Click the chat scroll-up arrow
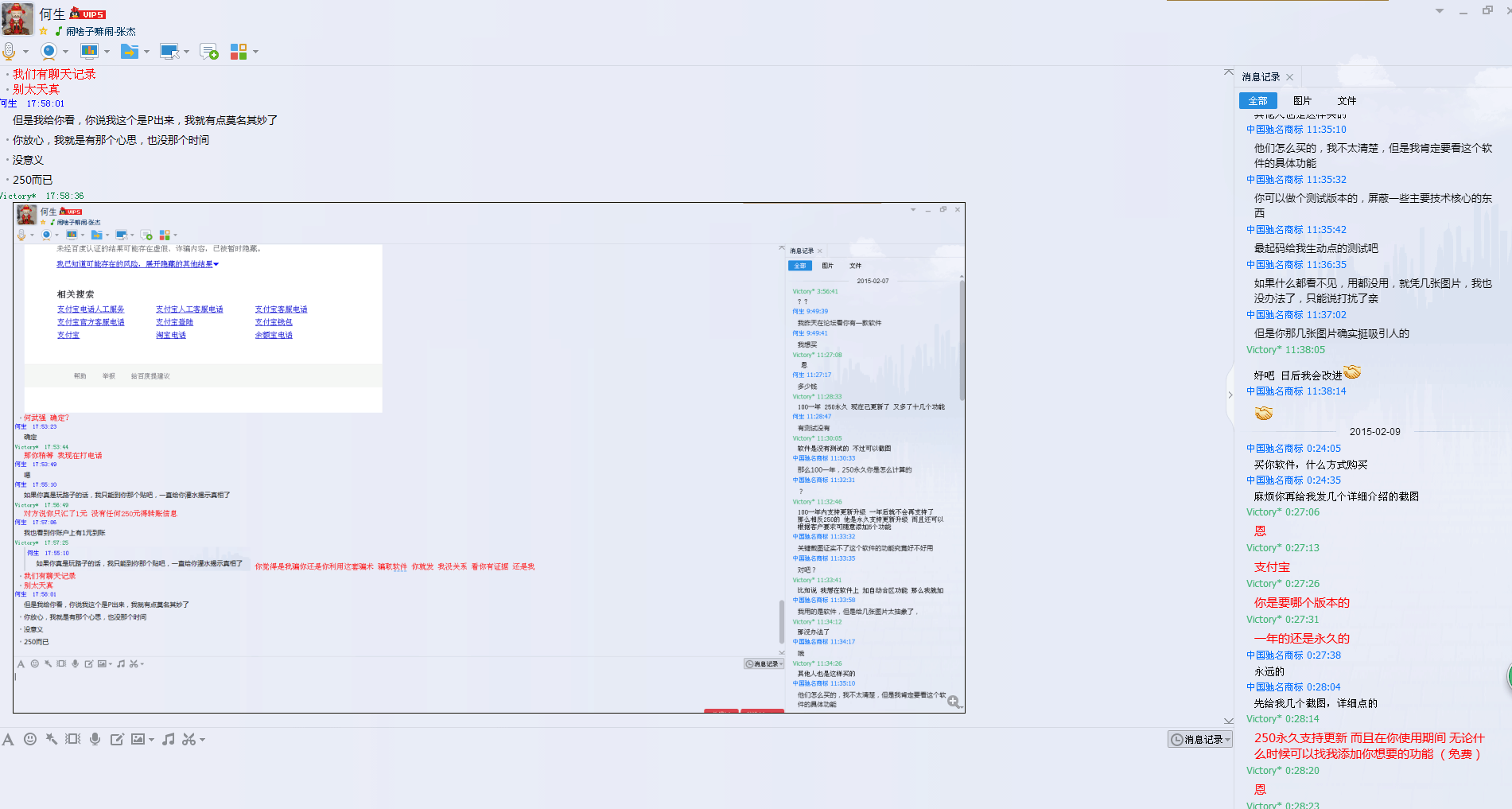The height and width of the screenshot is (809, 1512). coord(1229,72)
